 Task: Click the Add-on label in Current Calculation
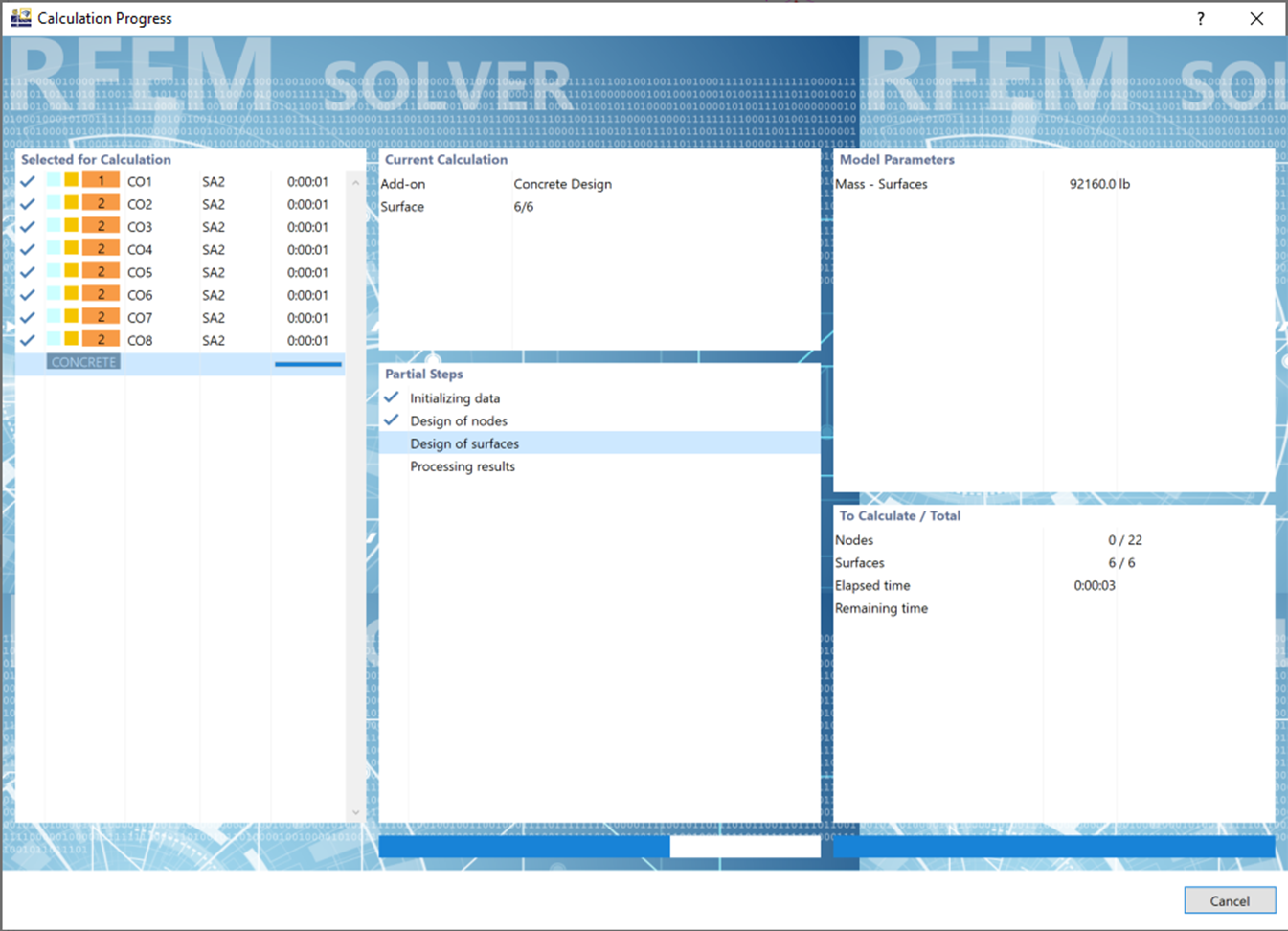pyautogui.click(x=402, y=184)
